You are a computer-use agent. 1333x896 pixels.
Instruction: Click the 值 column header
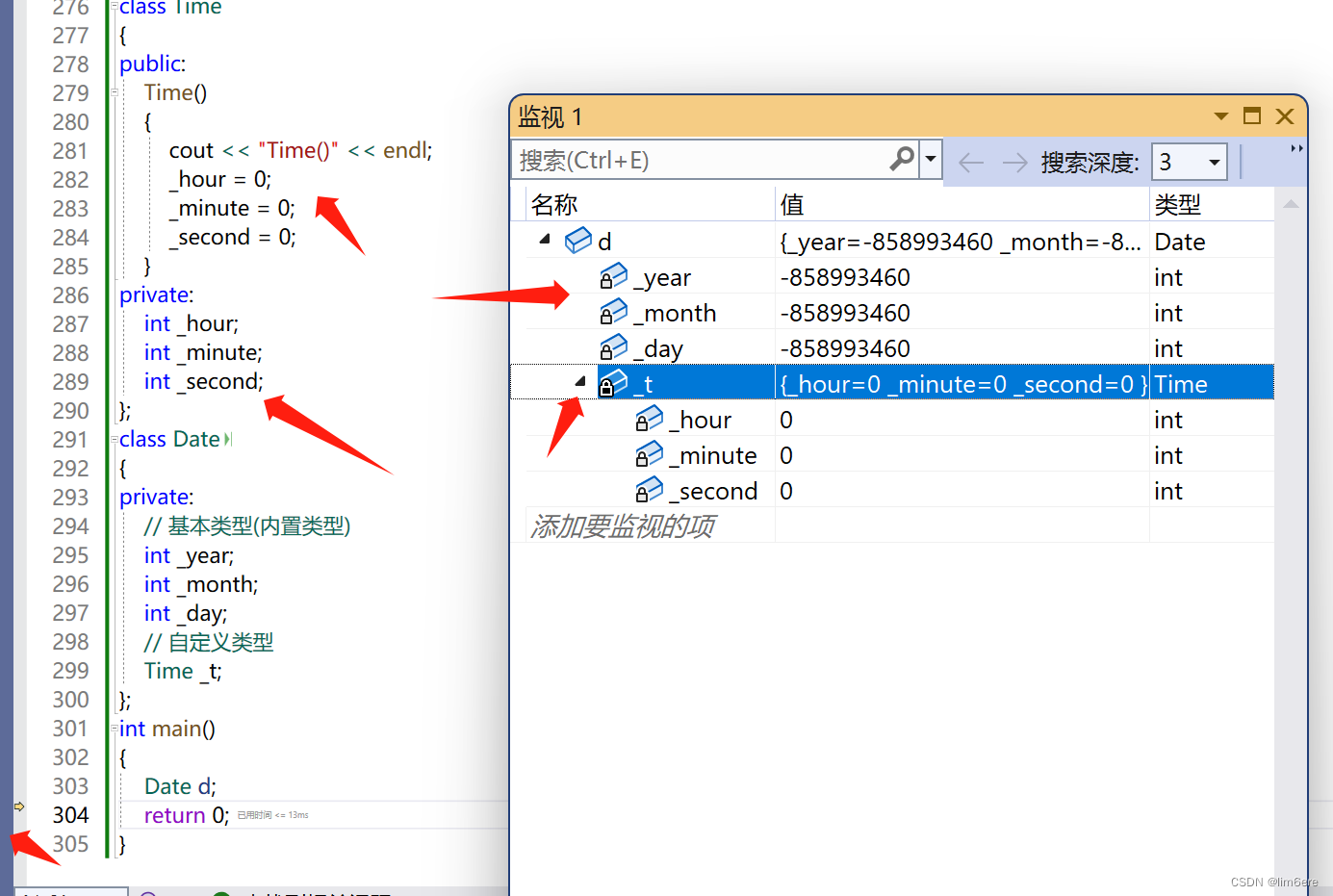pyautogui.click(x=792, y=205)
